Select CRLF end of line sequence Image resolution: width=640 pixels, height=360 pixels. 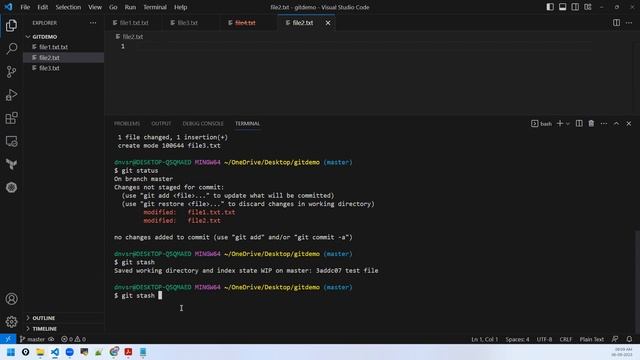[565, 339]
